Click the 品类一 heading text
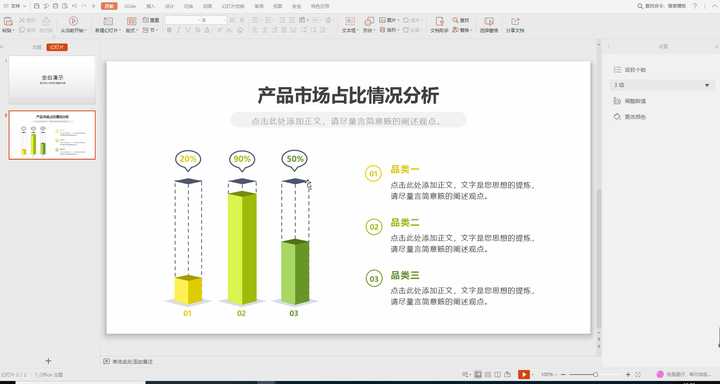The image size is (720, 384). [x=405, y=169]
